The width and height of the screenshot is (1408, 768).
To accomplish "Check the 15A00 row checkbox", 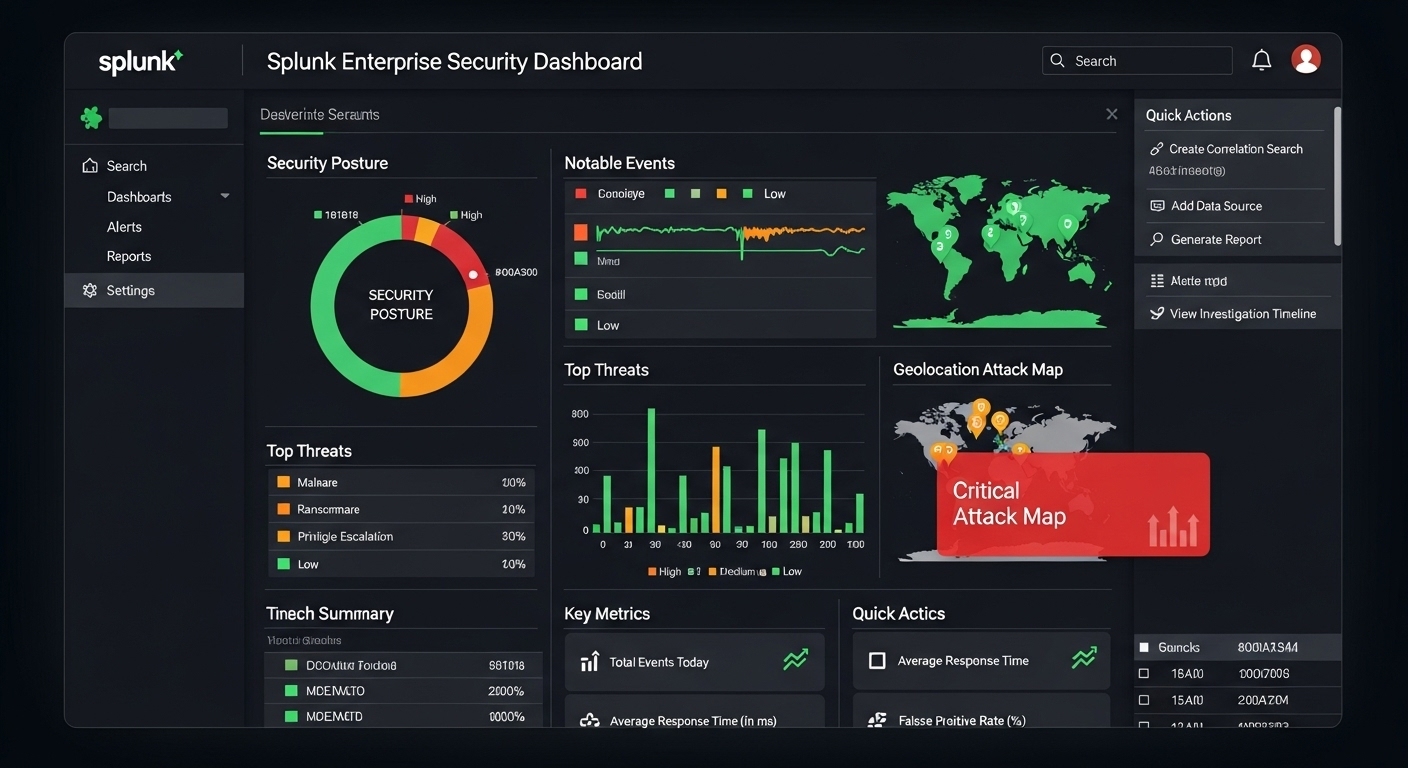I will click(x=1144, y=700).
